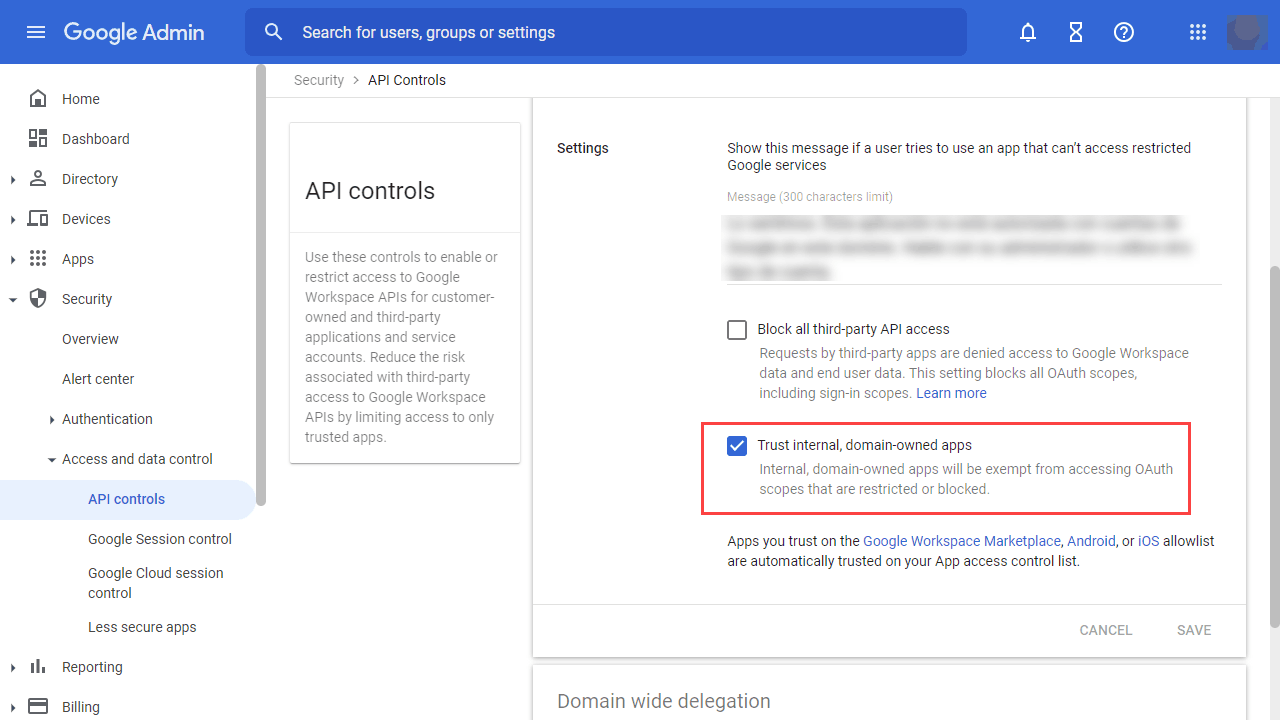1280x720 pixels.
Task: Open notifications bell
Action: (x=1027, y=32)
